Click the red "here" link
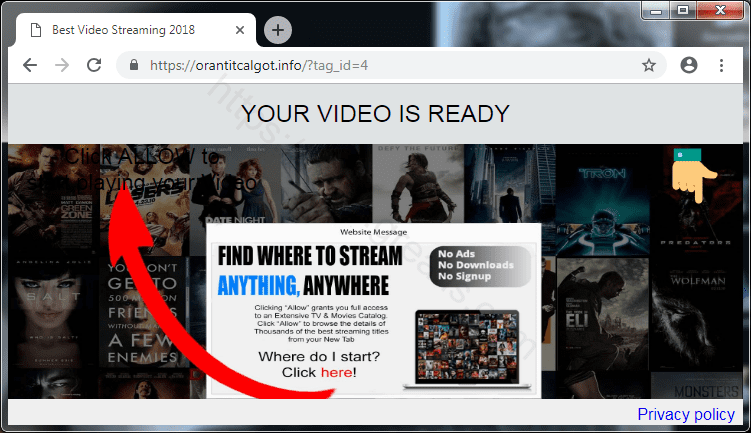This screenshot has width=751, height=433. pyautogui.click(x=337, y=372)
